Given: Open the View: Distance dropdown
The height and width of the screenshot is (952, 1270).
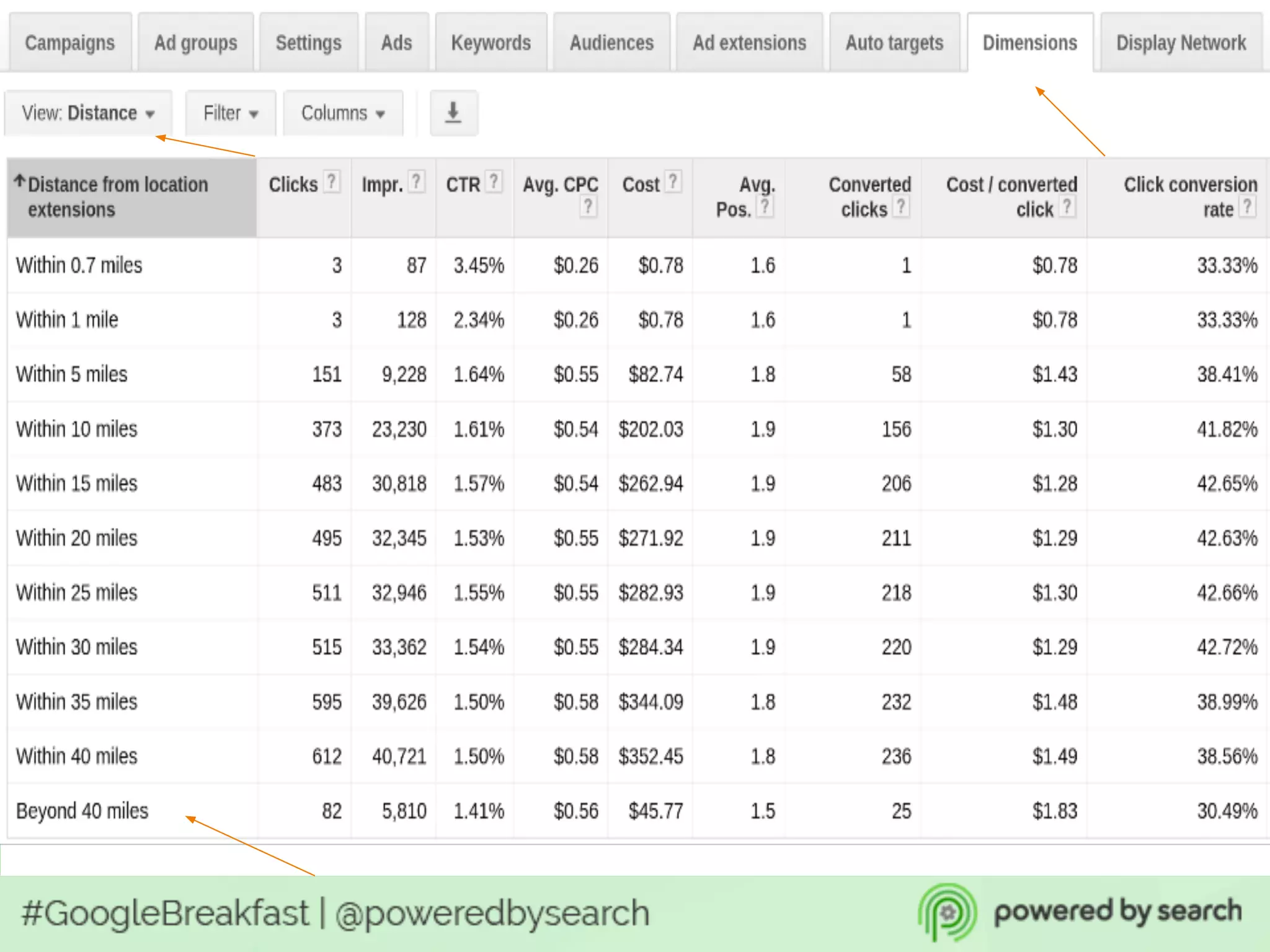Looking at the screenshot, I should 87,113.
